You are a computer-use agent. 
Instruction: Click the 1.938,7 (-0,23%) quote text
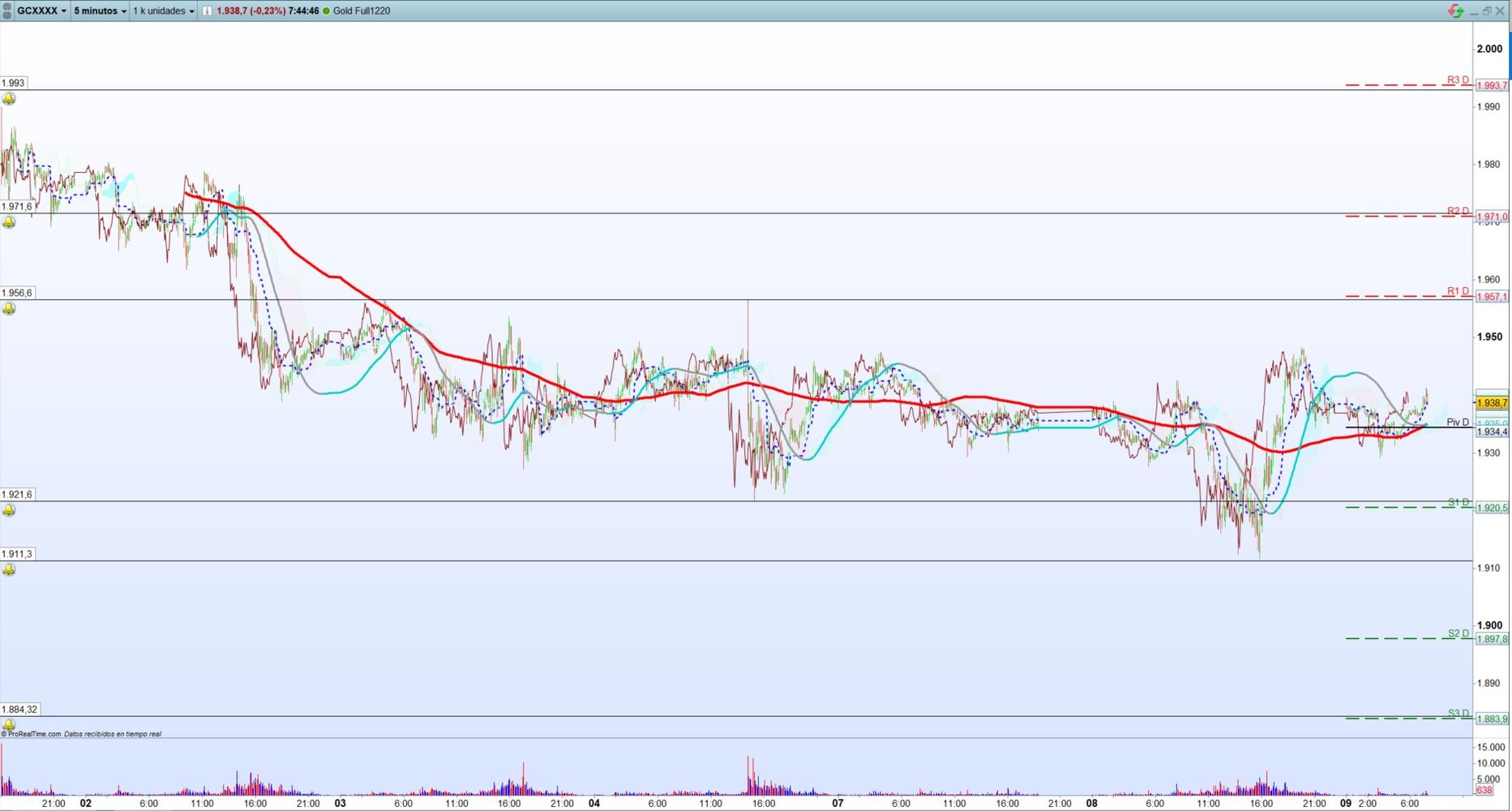[251, 11]
